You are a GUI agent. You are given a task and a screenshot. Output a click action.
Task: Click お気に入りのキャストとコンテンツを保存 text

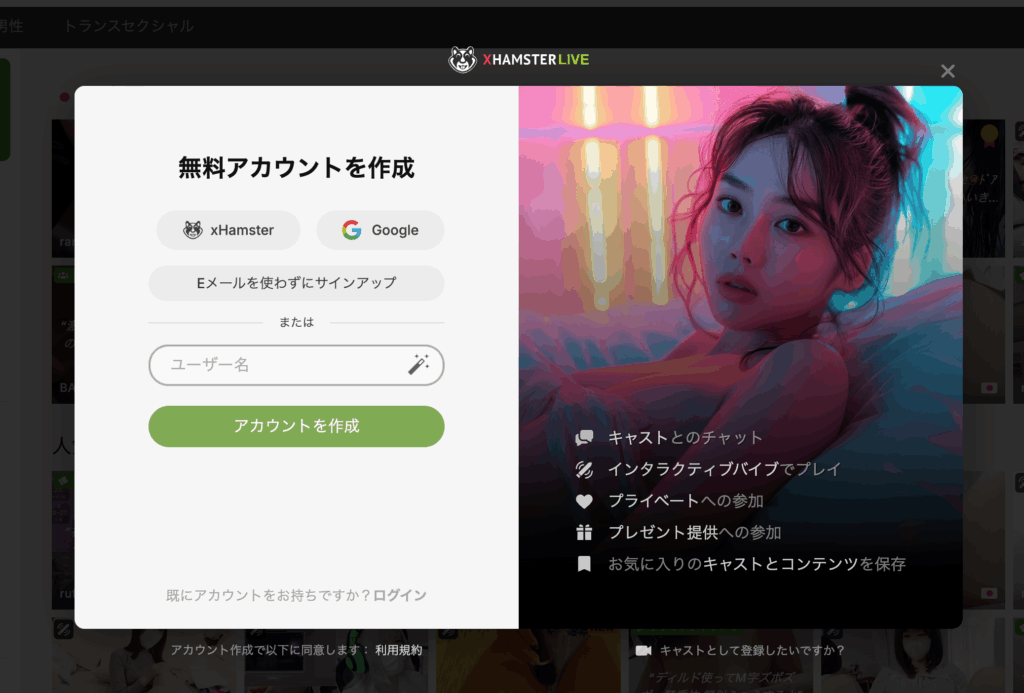pos(757,564)
